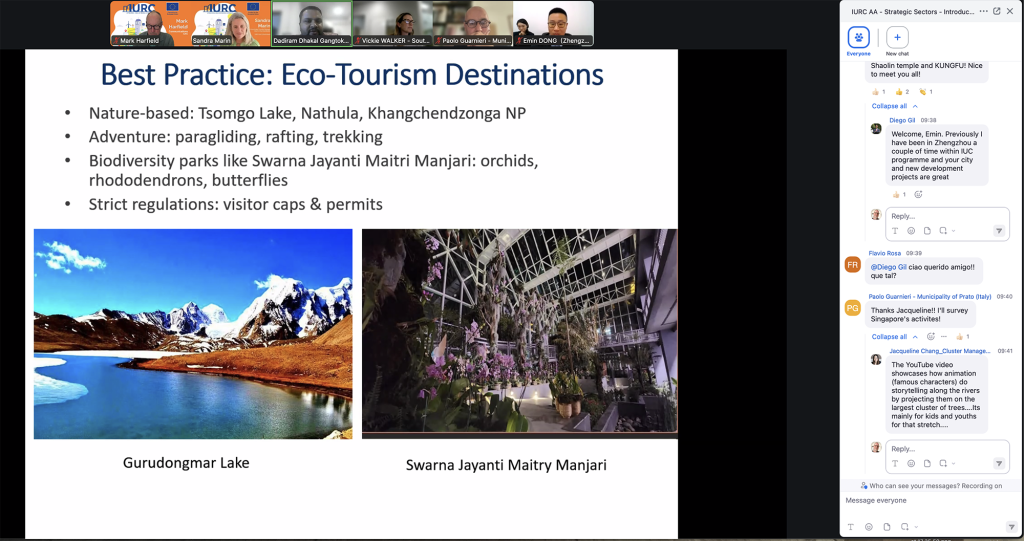Click file attachment icon in bottom toolbar
This screenshot has height=541, width=1024.
point(886,526)
